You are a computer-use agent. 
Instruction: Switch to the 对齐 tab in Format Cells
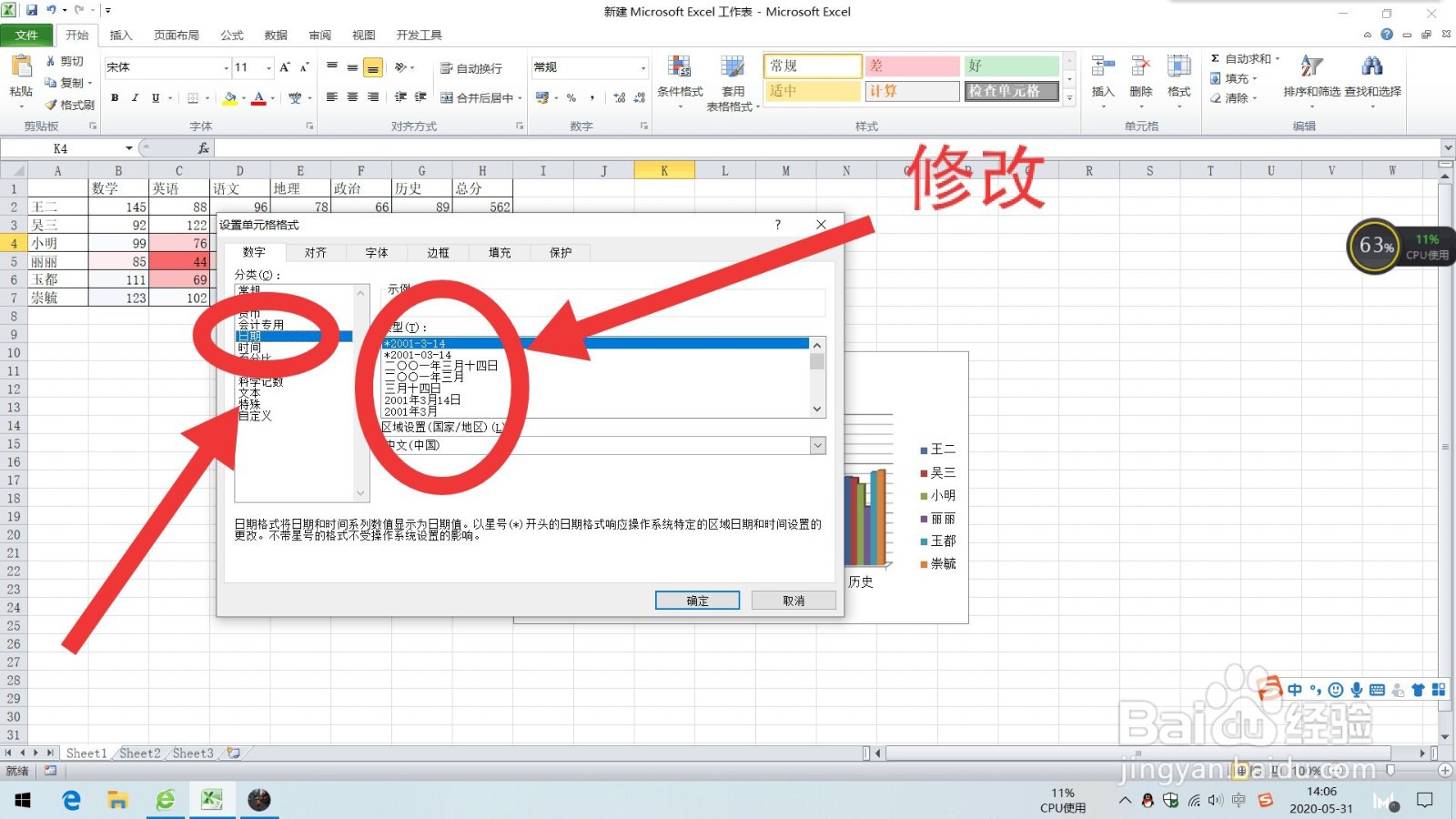[316, 252]
